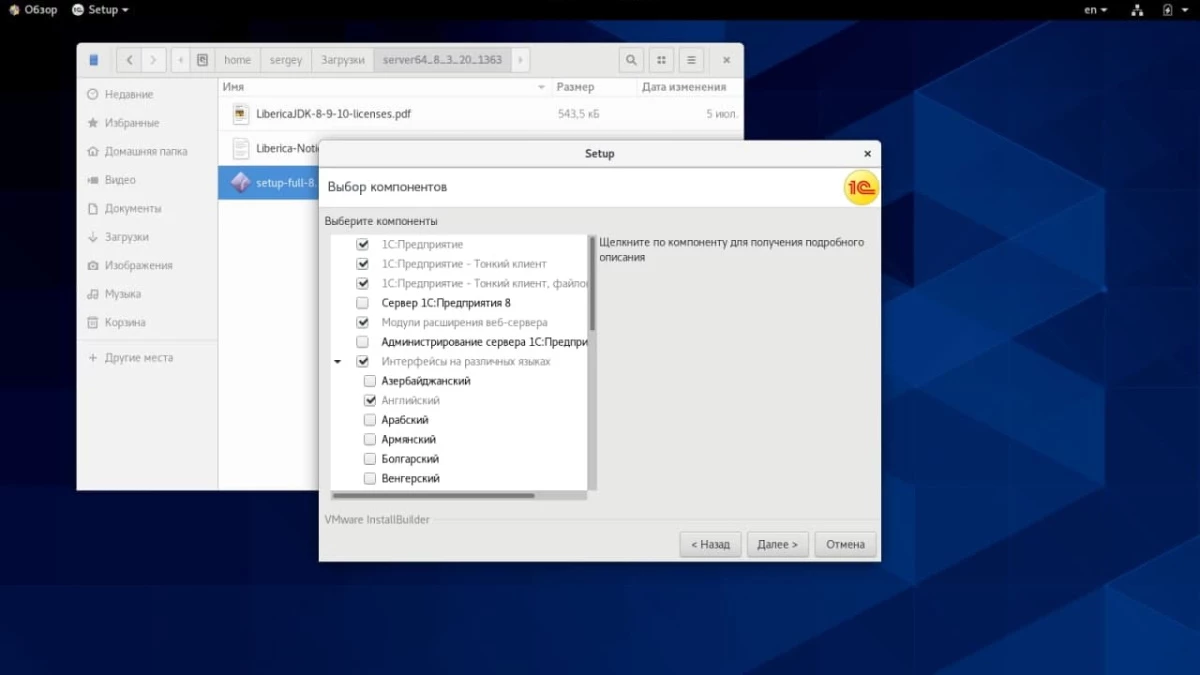This screenshot has height=675, width=1200.
Task: Open file manager sidebar toggle icon
Action: pos(94,60)
